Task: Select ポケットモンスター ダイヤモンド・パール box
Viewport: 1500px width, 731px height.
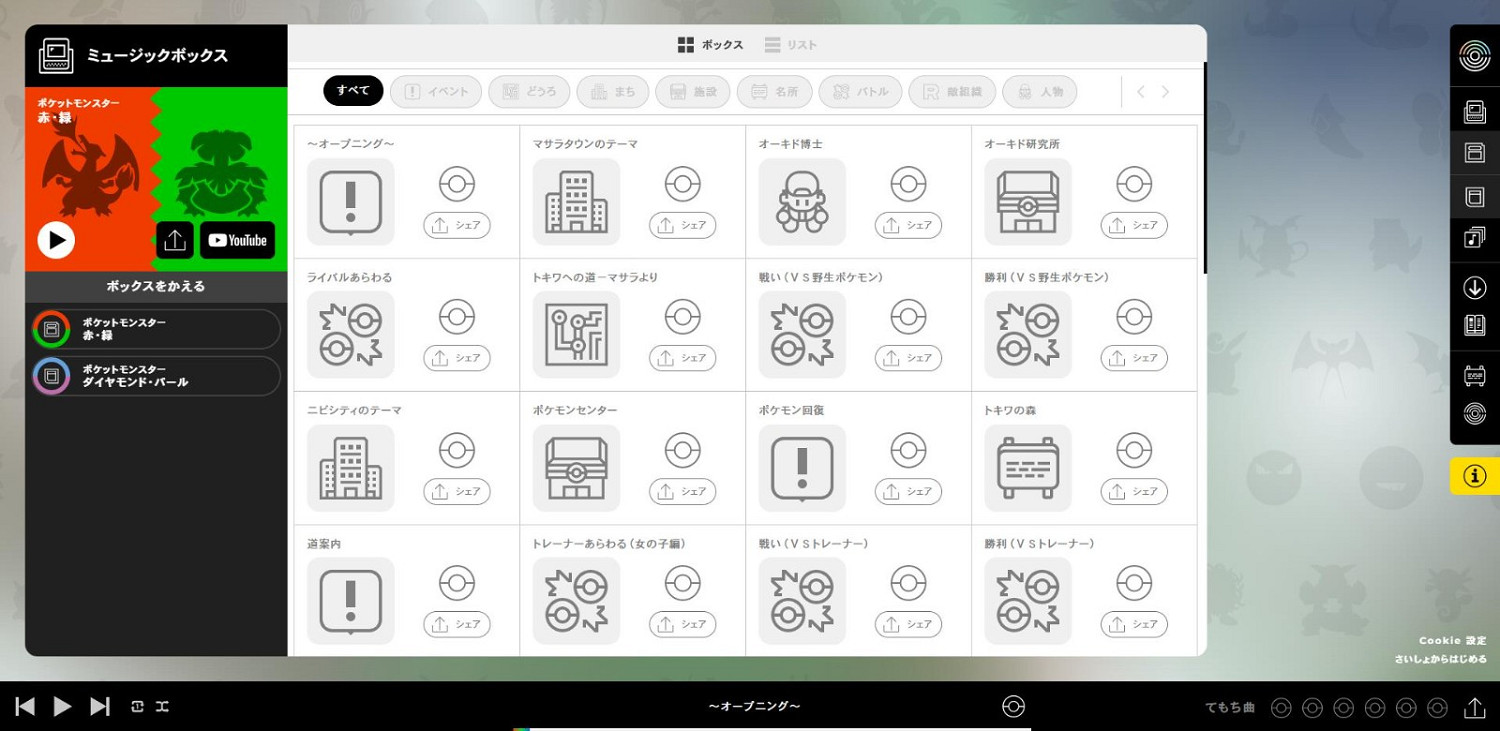Action: click(x=155, y=376)
